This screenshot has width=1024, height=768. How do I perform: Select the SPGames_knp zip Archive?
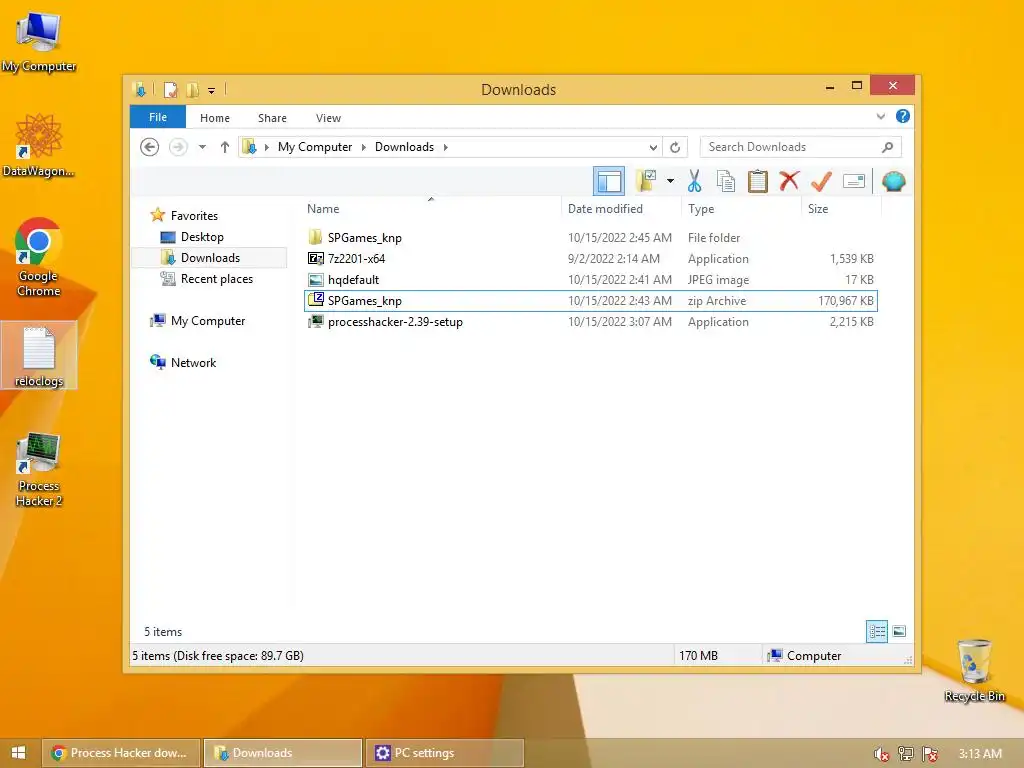tap(591, 300)
